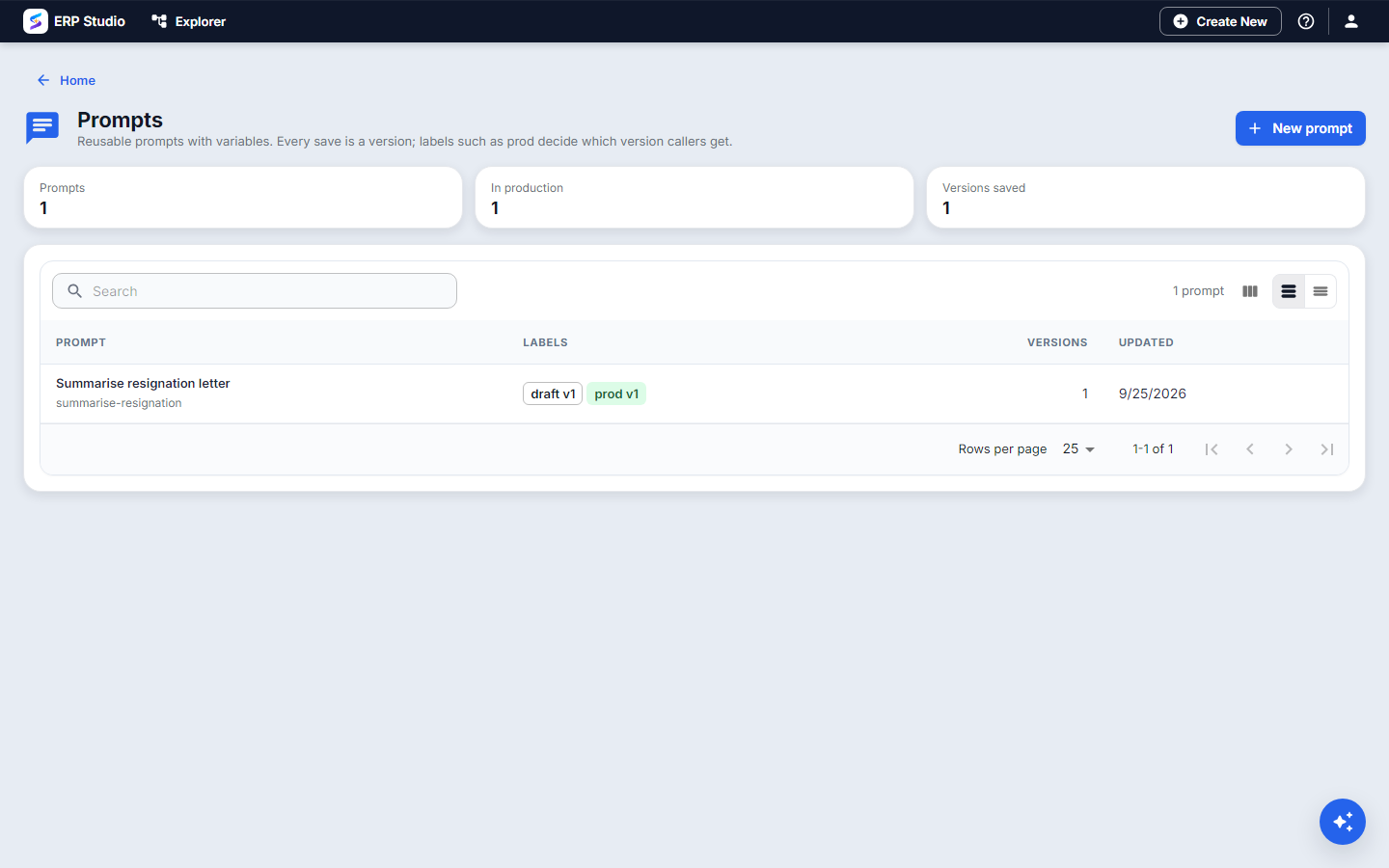Open the columns chooser icon

coord(1250,291)
